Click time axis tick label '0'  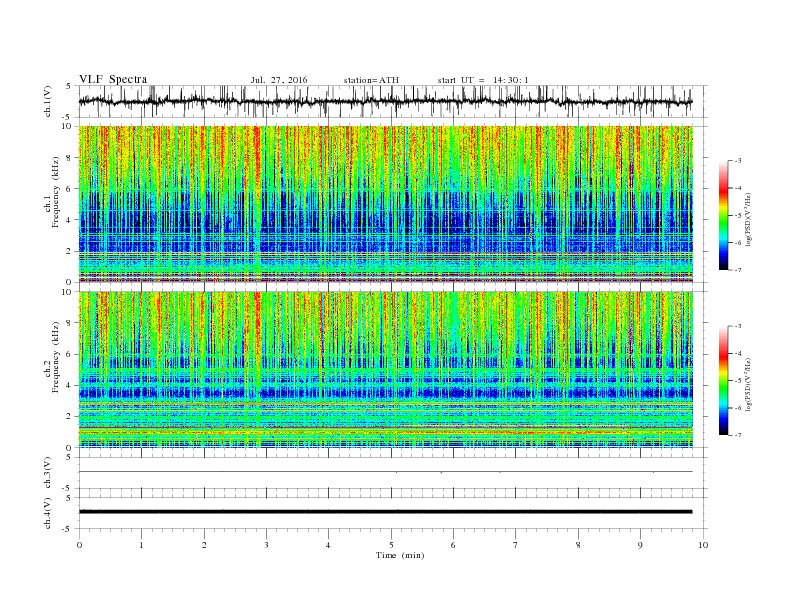[x=79, y=545]
